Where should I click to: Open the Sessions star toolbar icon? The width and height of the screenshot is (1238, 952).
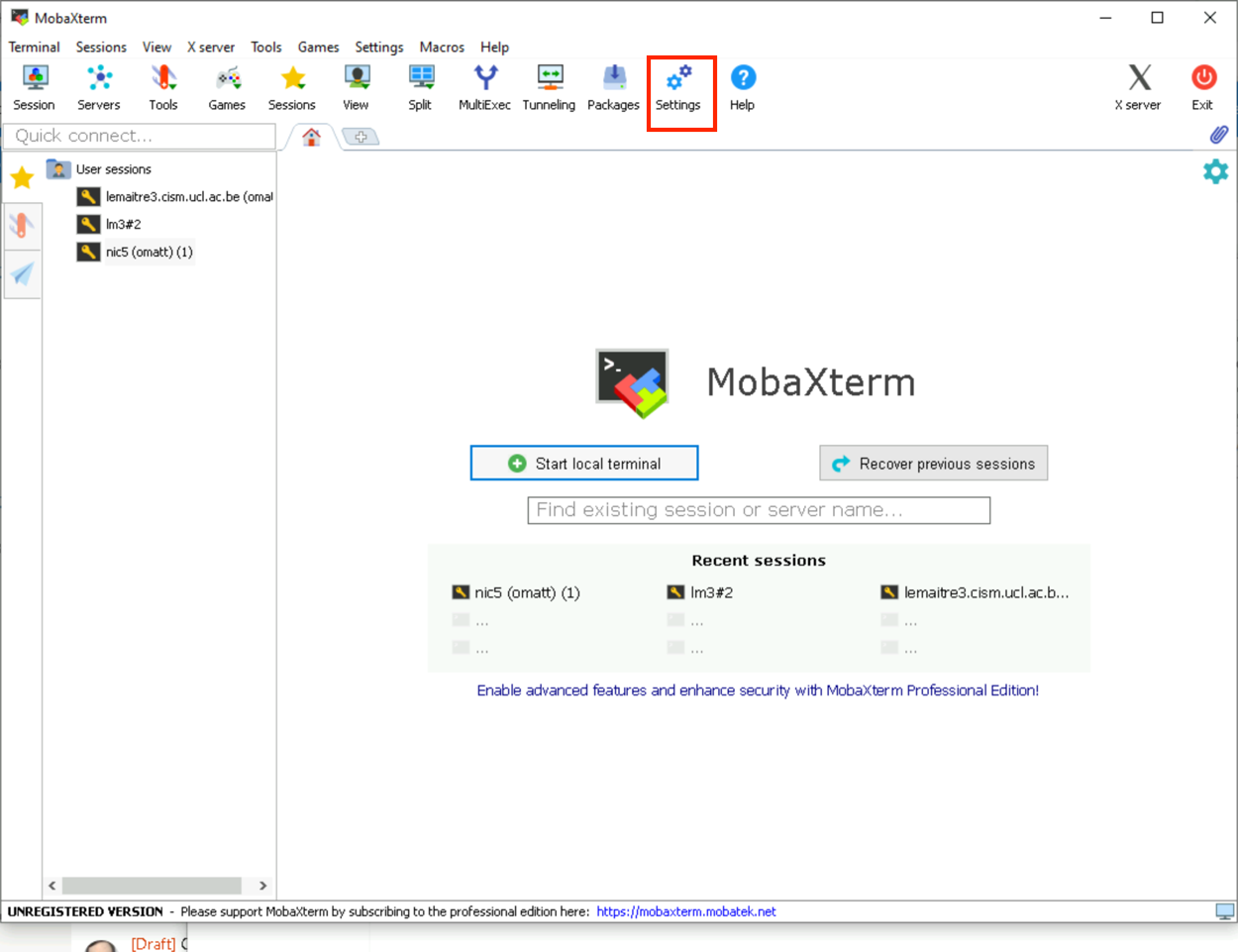click(x=292, y=88)
